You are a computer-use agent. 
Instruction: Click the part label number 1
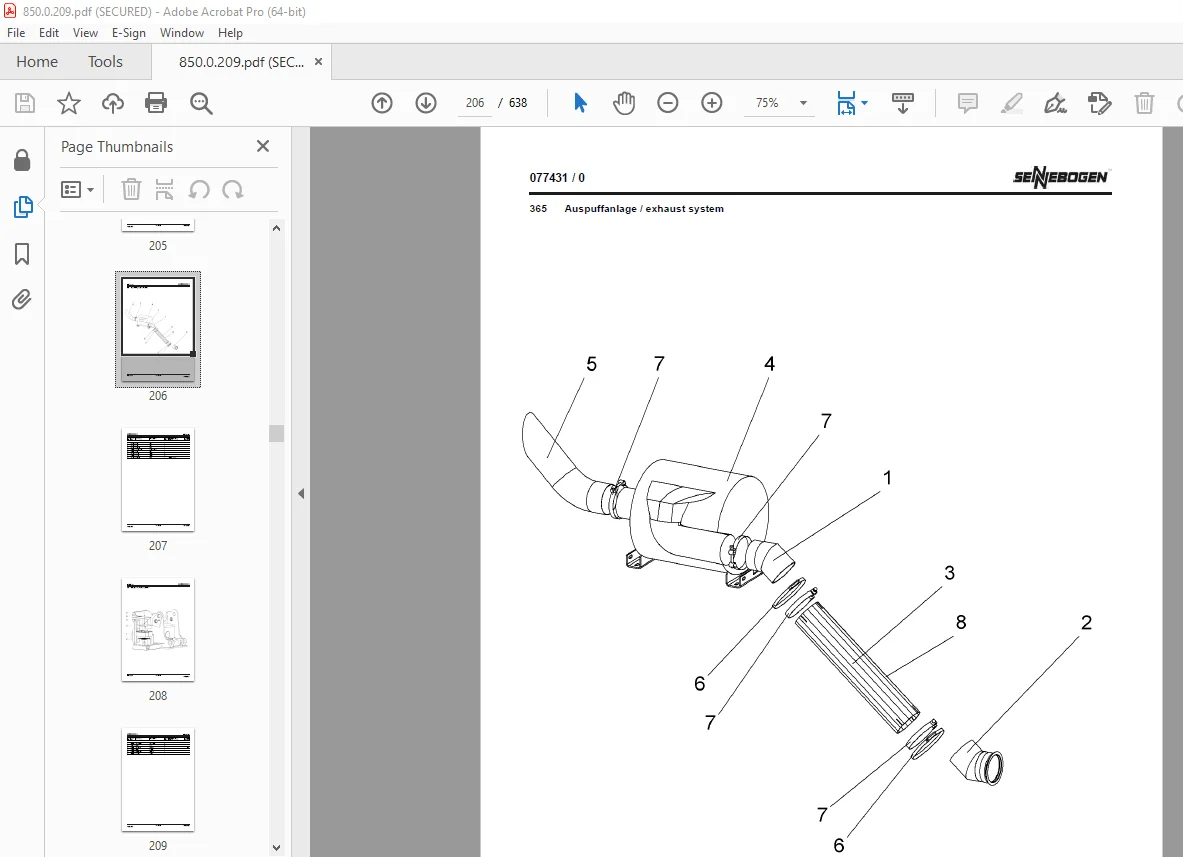887,478
